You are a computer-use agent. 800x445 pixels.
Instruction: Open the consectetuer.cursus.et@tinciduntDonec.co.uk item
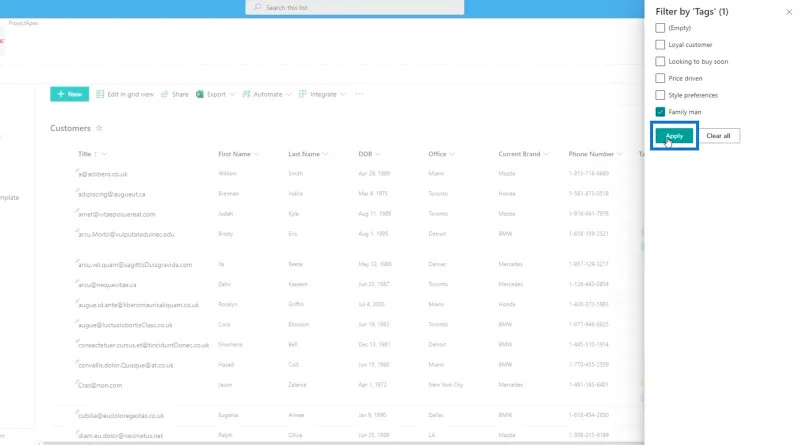coord(143,345)
